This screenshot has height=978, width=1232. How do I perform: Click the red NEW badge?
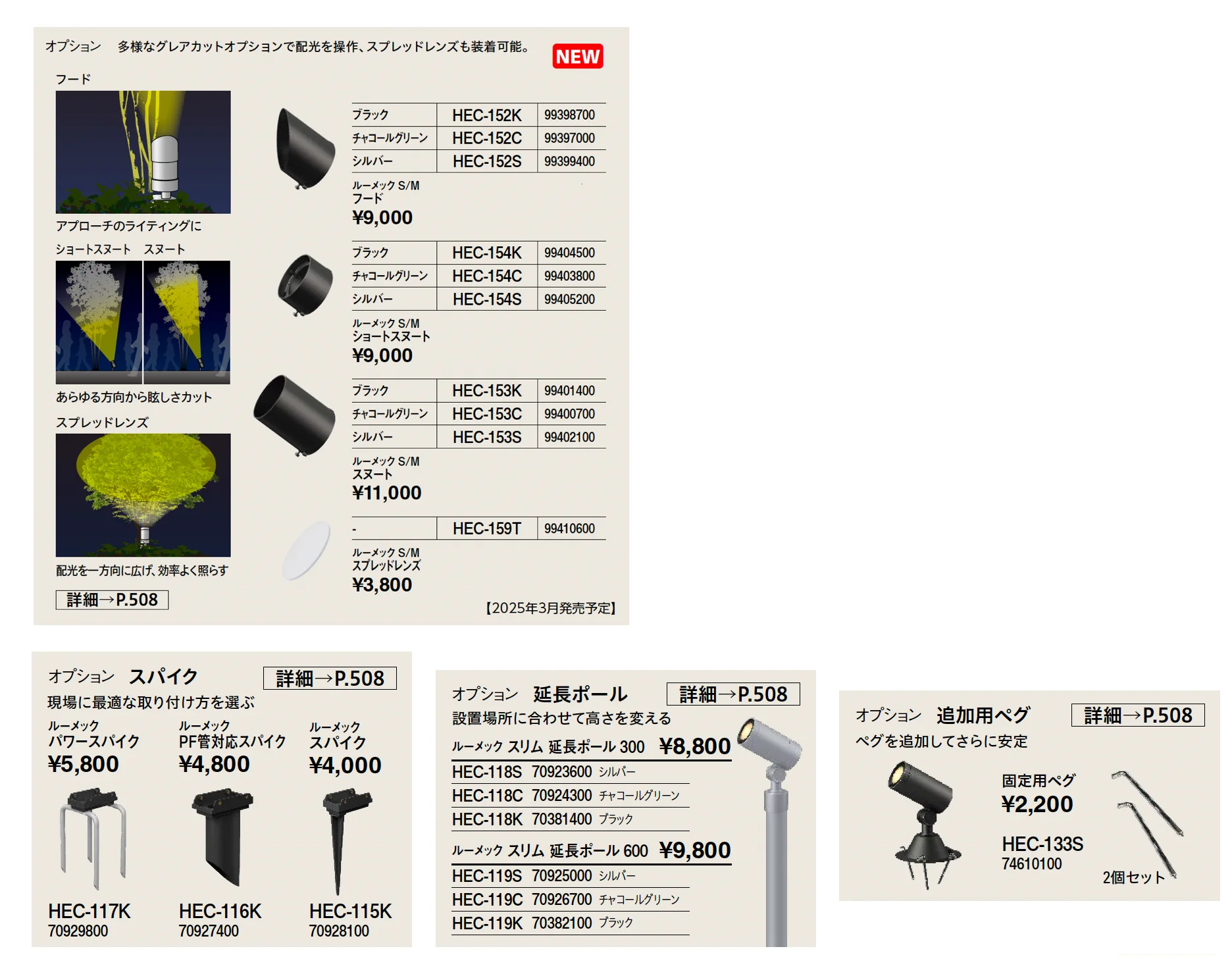point(578,57)
